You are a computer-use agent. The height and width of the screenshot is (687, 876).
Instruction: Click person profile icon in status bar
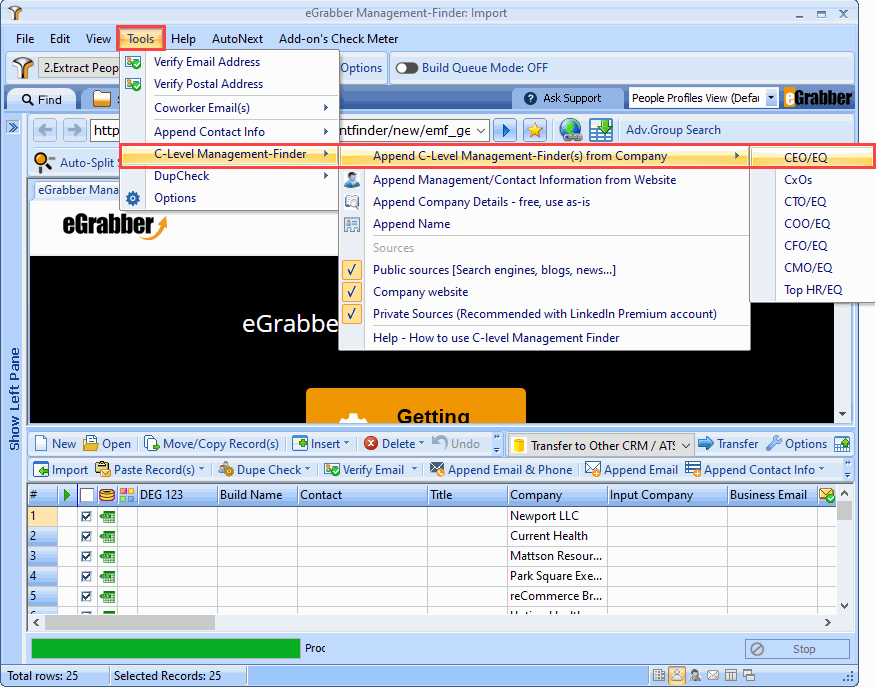(677, 675)
